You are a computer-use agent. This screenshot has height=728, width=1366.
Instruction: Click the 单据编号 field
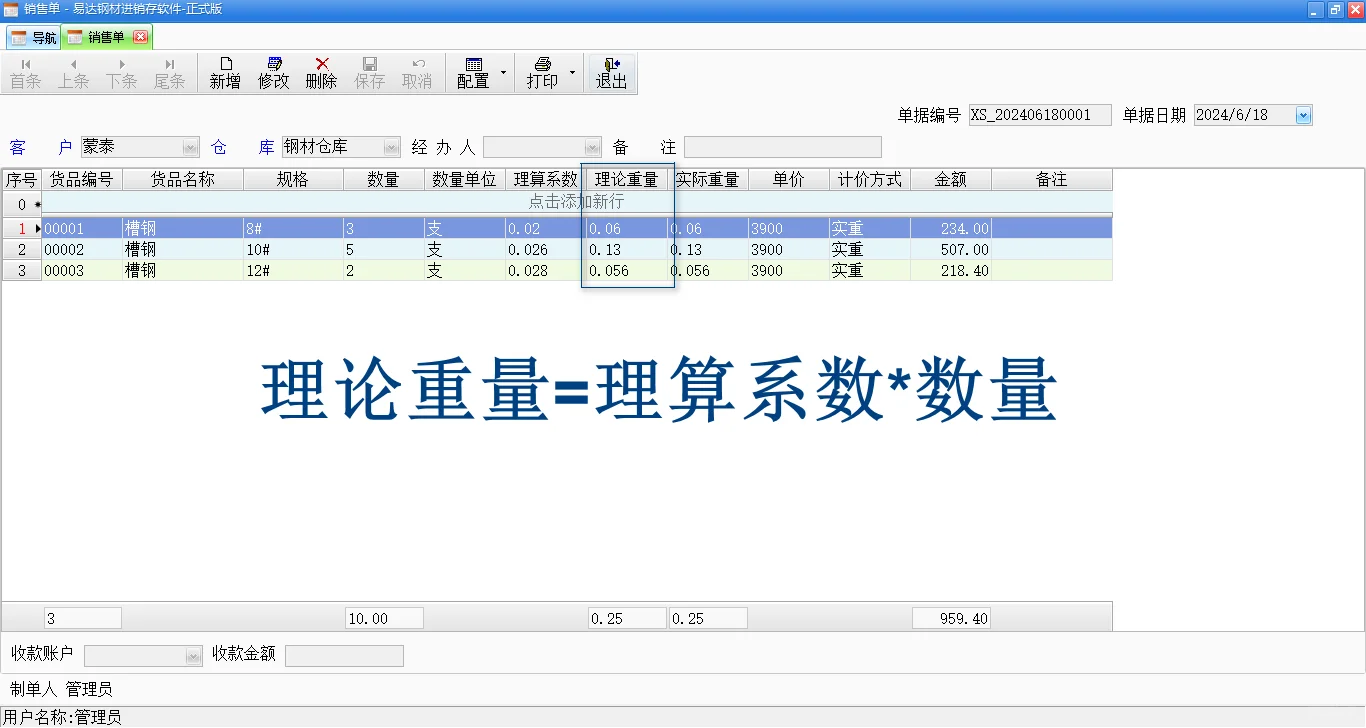tap(1040, 115)
